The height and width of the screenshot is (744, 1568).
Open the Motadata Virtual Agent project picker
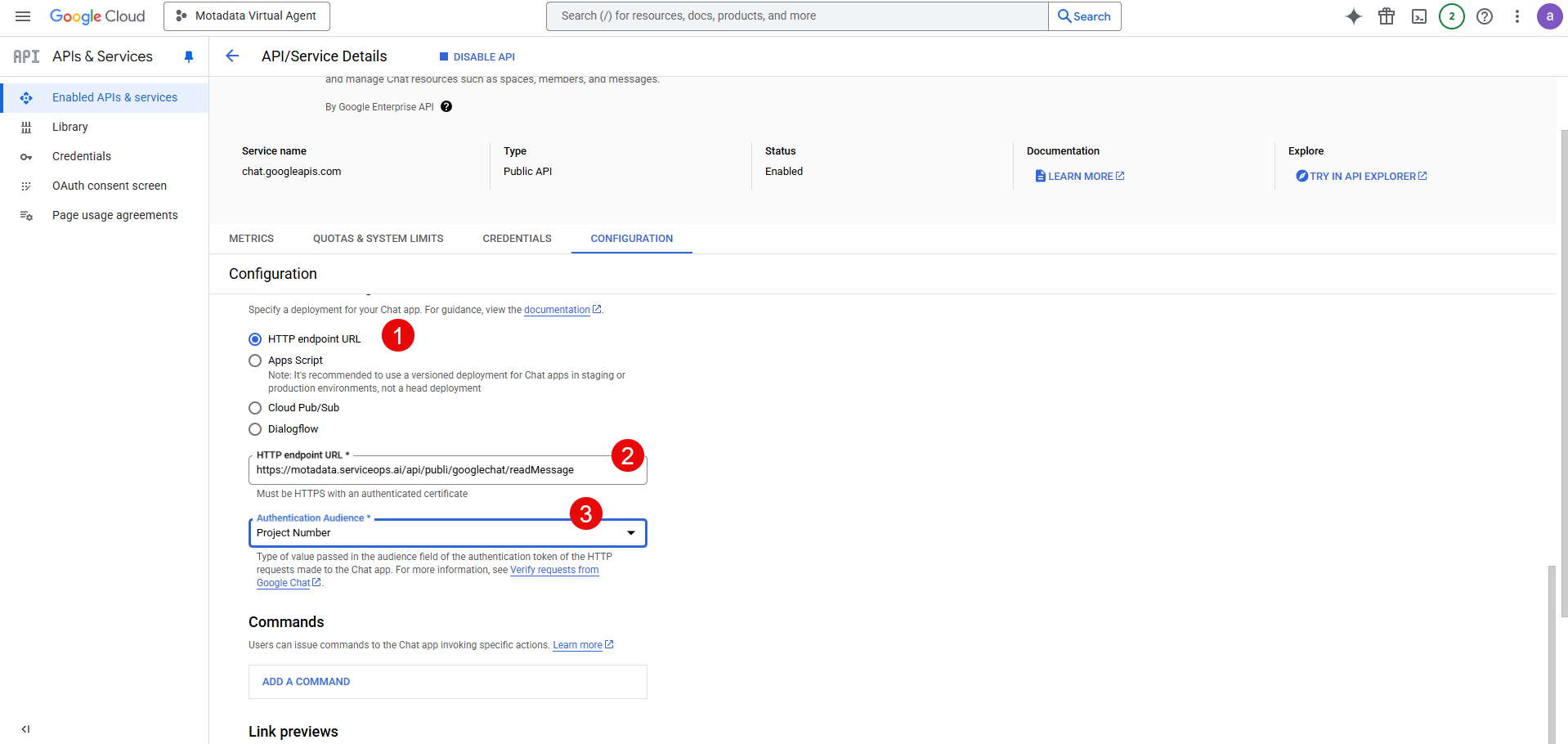pos(247,16)
